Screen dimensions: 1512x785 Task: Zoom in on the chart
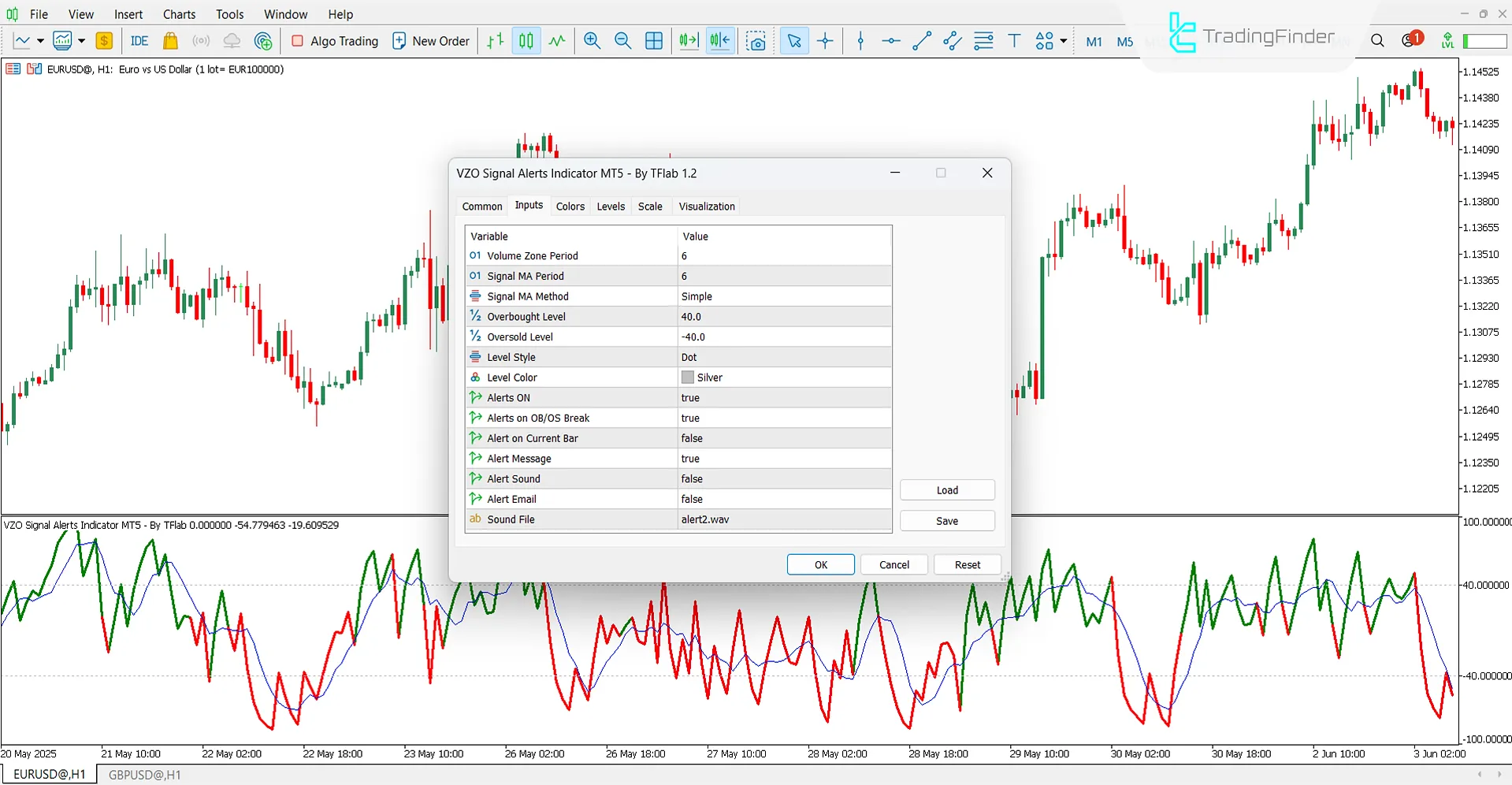click(x=592, y=41)
